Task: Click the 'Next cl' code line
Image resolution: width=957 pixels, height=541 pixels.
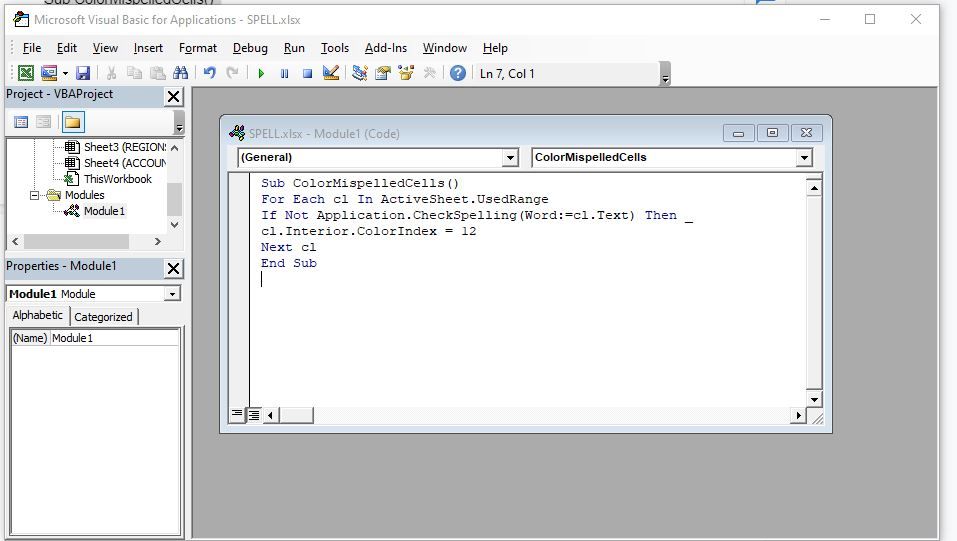Action: (x=288, y=247)
